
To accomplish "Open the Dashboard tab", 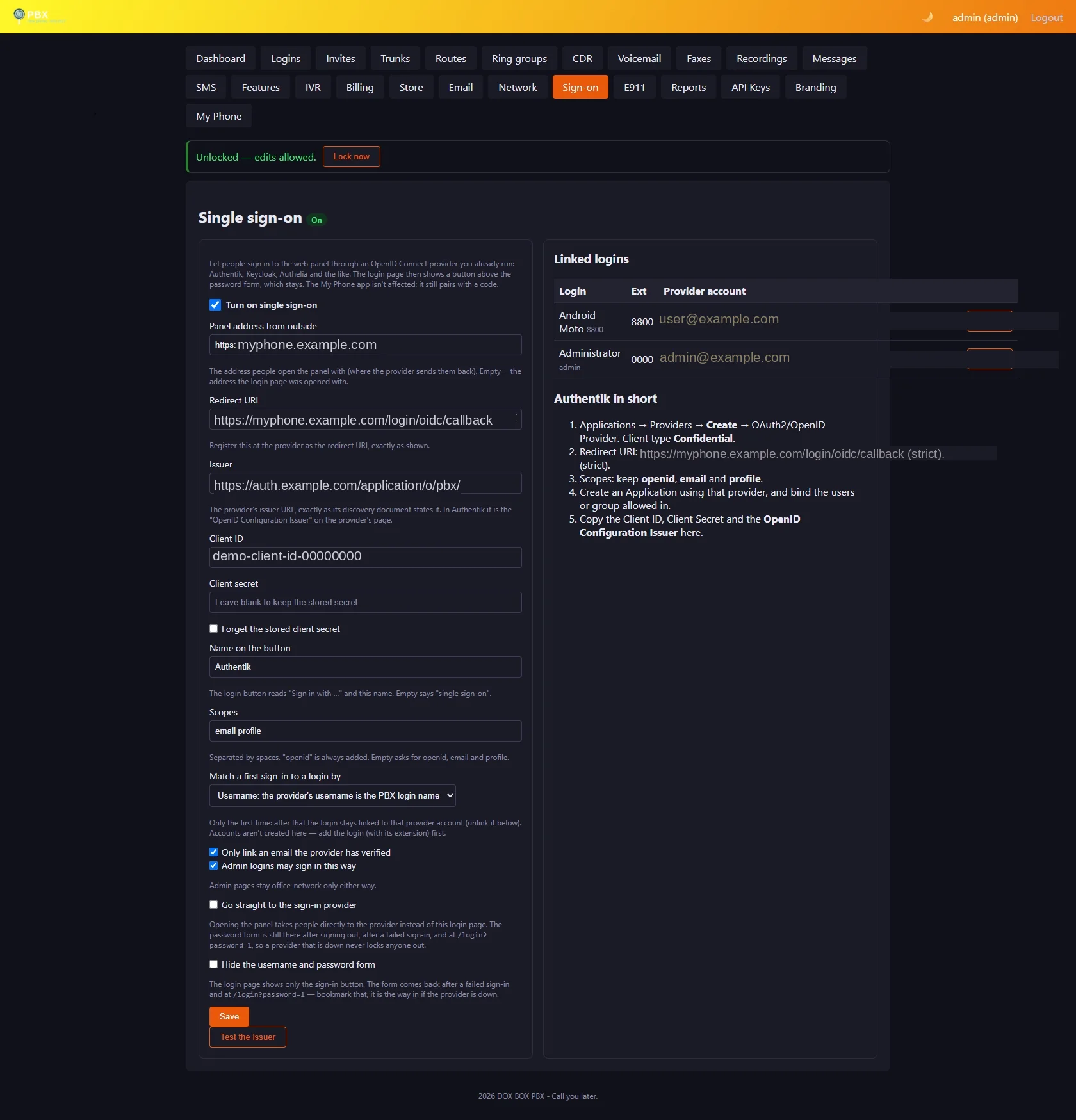I will coord(220,58).
